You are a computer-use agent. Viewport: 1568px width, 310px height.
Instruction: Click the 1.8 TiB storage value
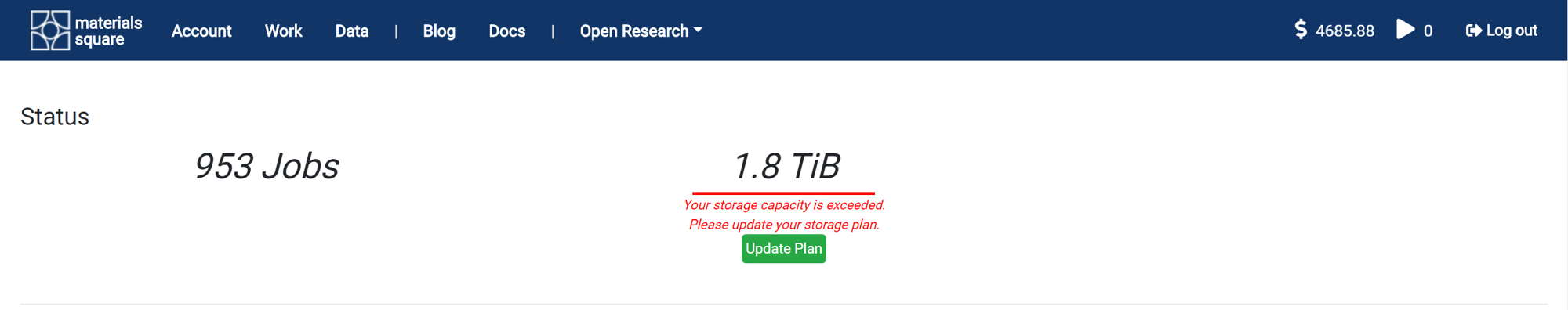coord(786,166)
